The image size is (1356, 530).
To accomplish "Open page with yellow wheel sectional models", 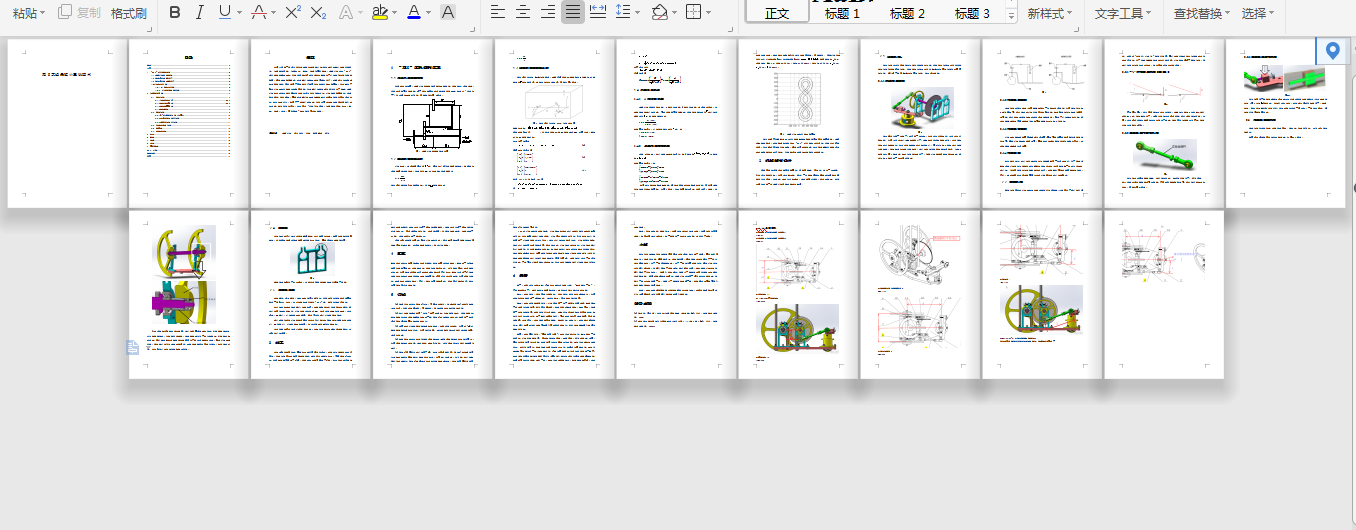I will tap(189, 294).
